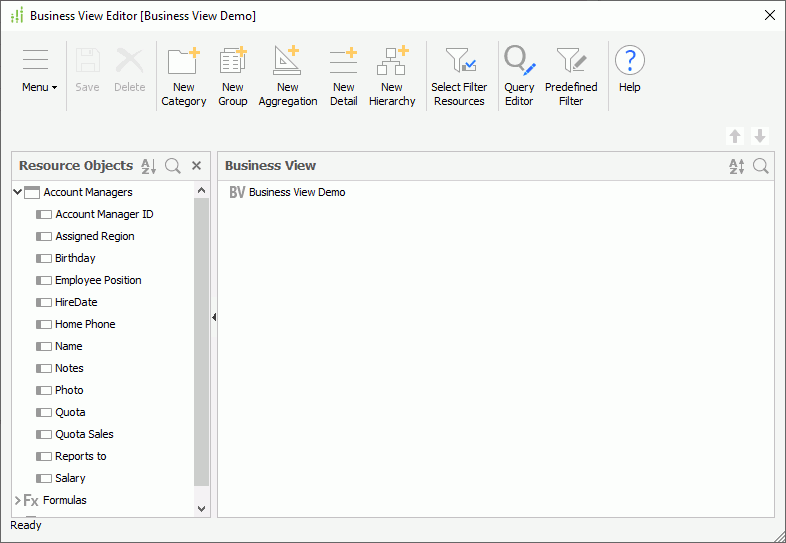Add a New Aggregation
The image size is (786, 543).
[x=288, y=77]
